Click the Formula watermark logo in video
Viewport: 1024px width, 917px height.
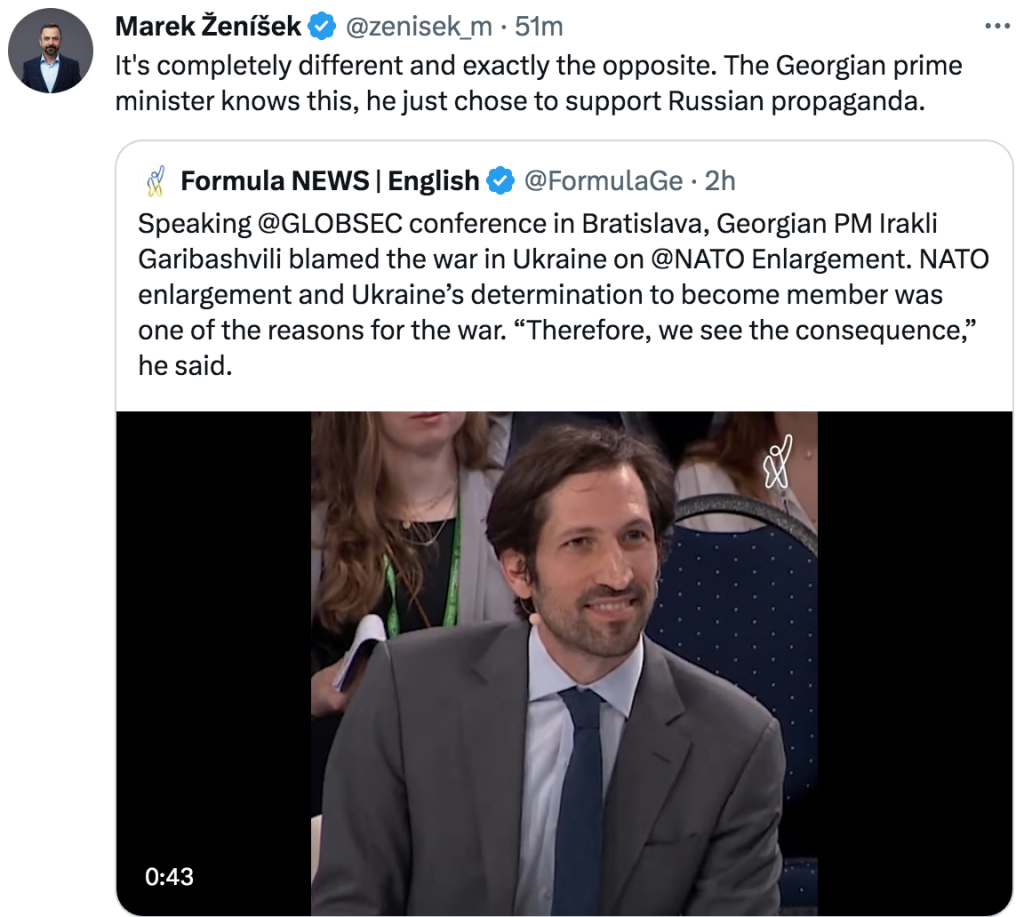[778, 462]
